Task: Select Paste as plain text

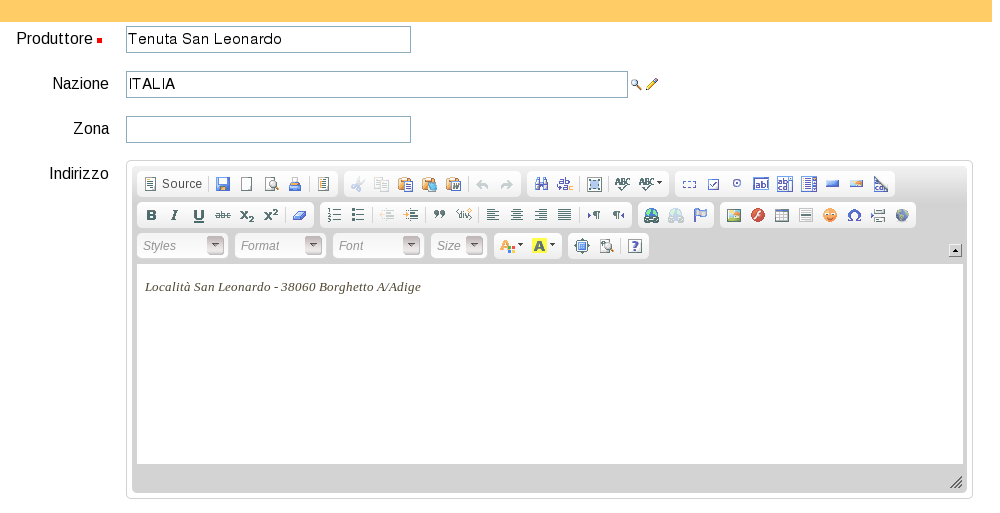Action: coord(429,184)
